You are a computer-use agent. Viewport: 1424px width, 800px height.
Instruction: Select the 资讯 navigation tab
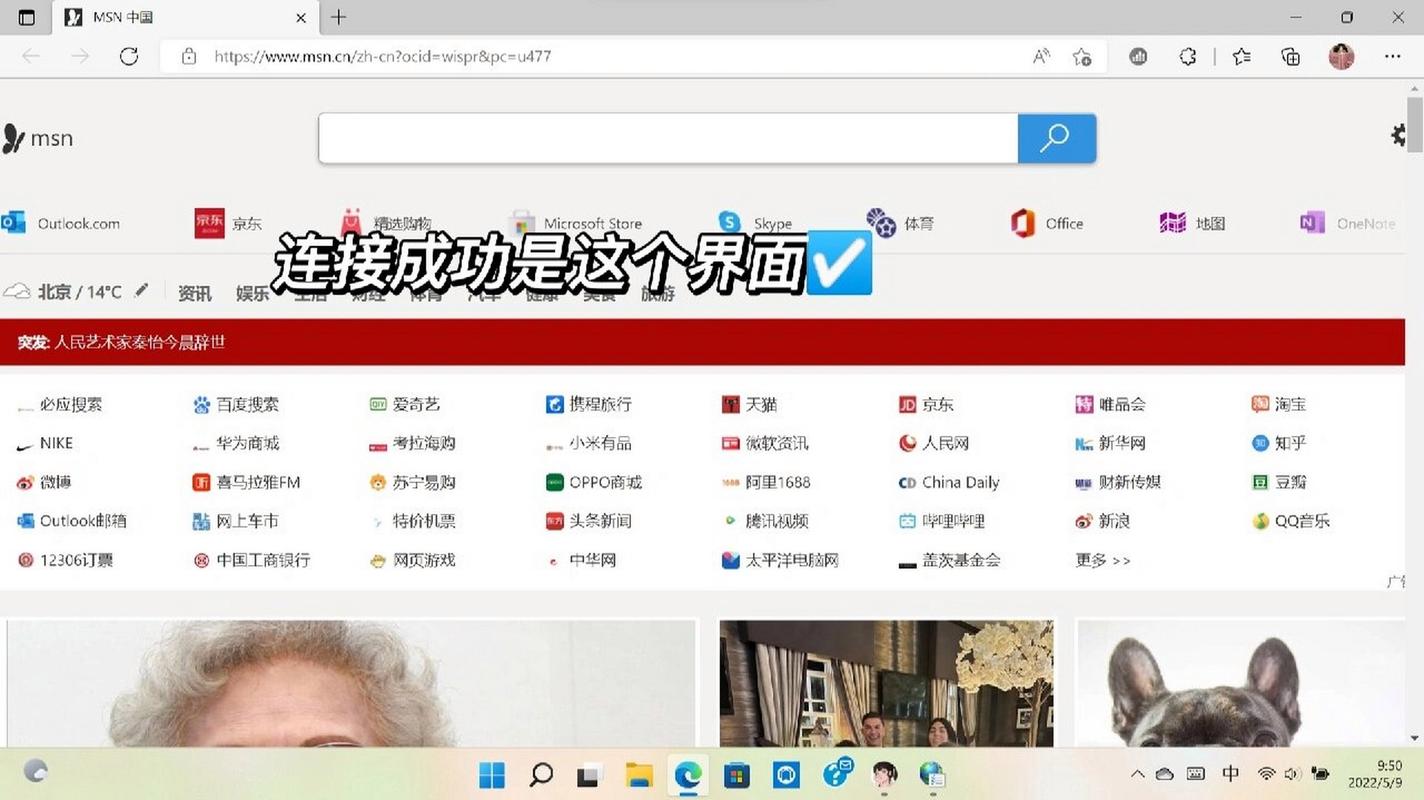(x=194, y=293)
